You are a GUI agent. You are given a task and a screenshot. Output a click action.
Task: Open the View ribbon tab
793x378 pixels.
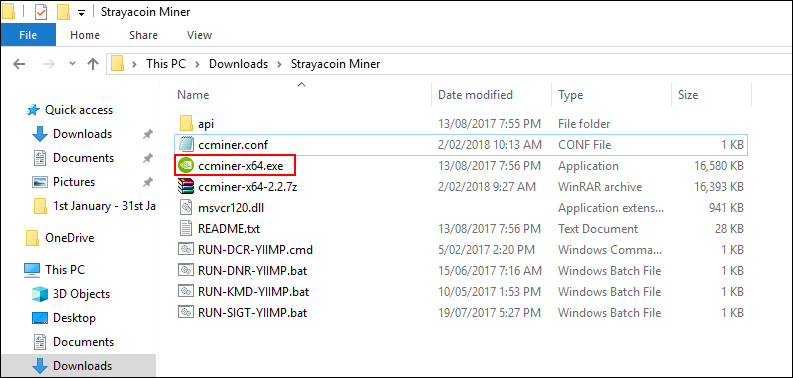[x=199, y=35]
